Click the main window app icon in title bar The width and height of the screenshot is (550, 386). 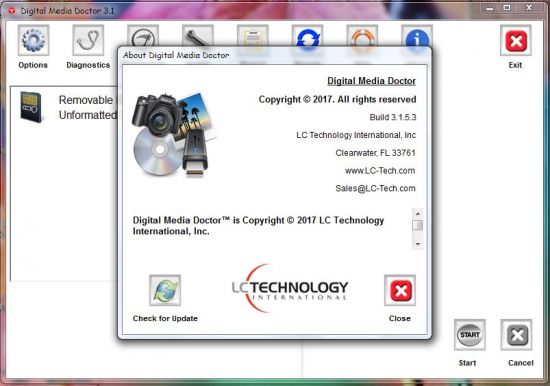[x=12, y=11]
